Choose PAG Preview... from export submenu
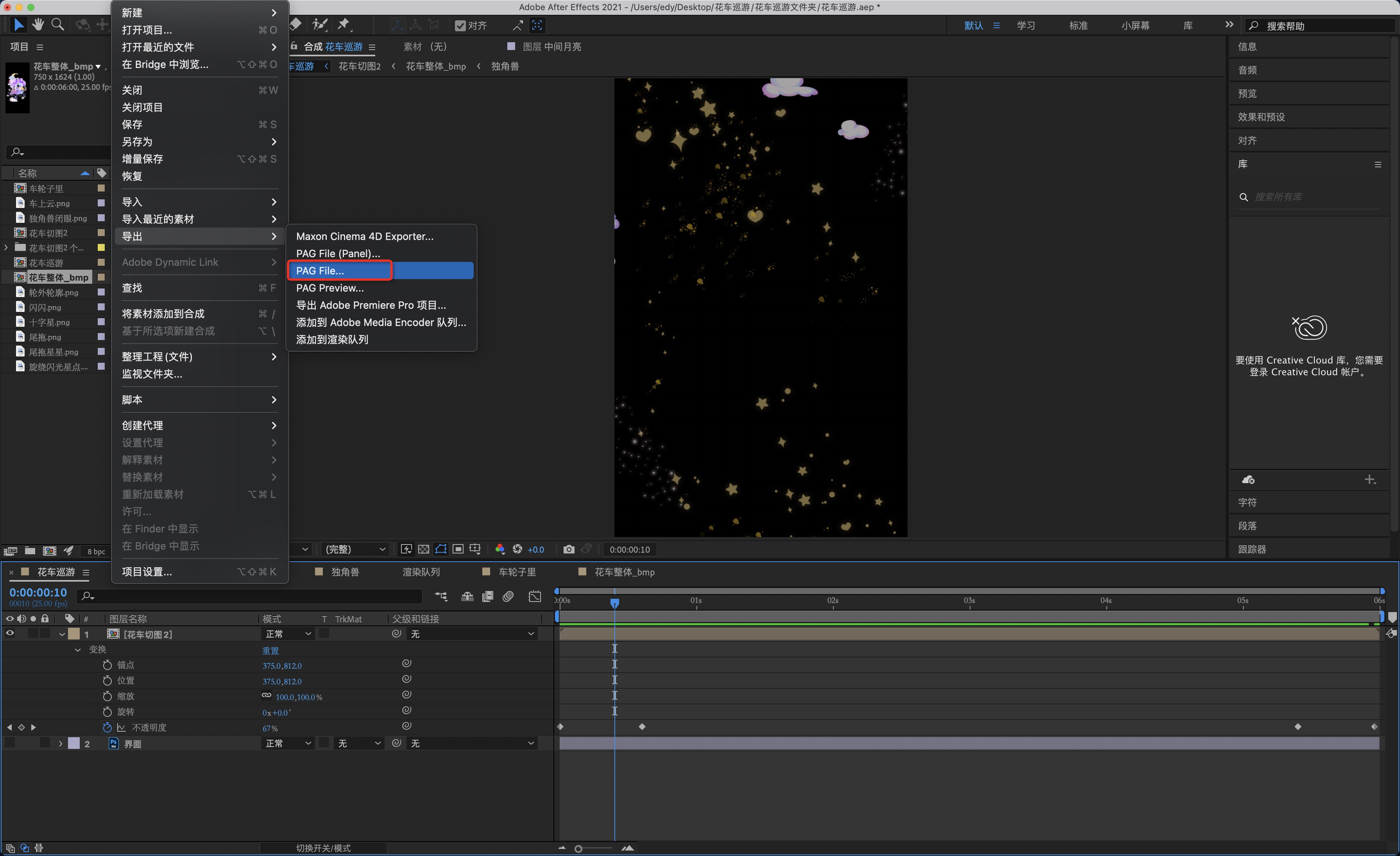The image size is (1400, 856). coord(329,288)
